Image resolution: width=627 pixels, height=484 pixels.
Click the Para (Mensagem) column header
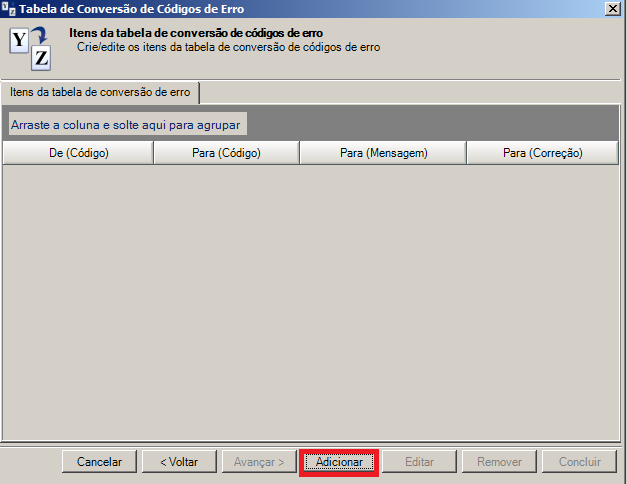(383, 153)
